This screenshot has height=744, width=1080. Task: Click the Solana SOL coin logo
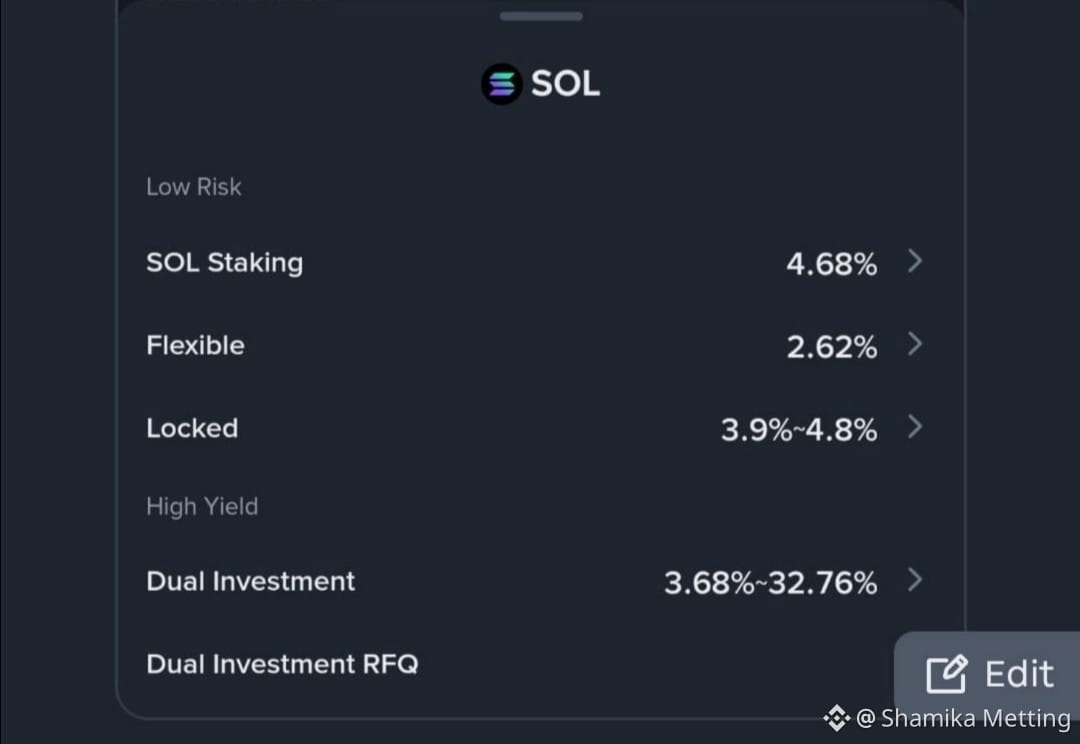501,84
